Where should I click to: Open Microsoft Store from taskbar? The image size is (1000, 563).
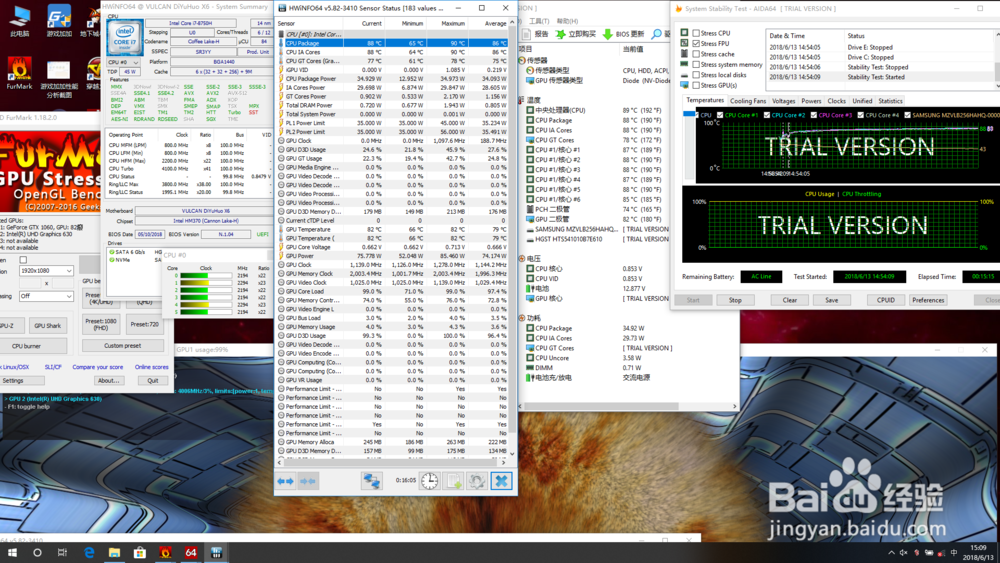coord(140,553)
